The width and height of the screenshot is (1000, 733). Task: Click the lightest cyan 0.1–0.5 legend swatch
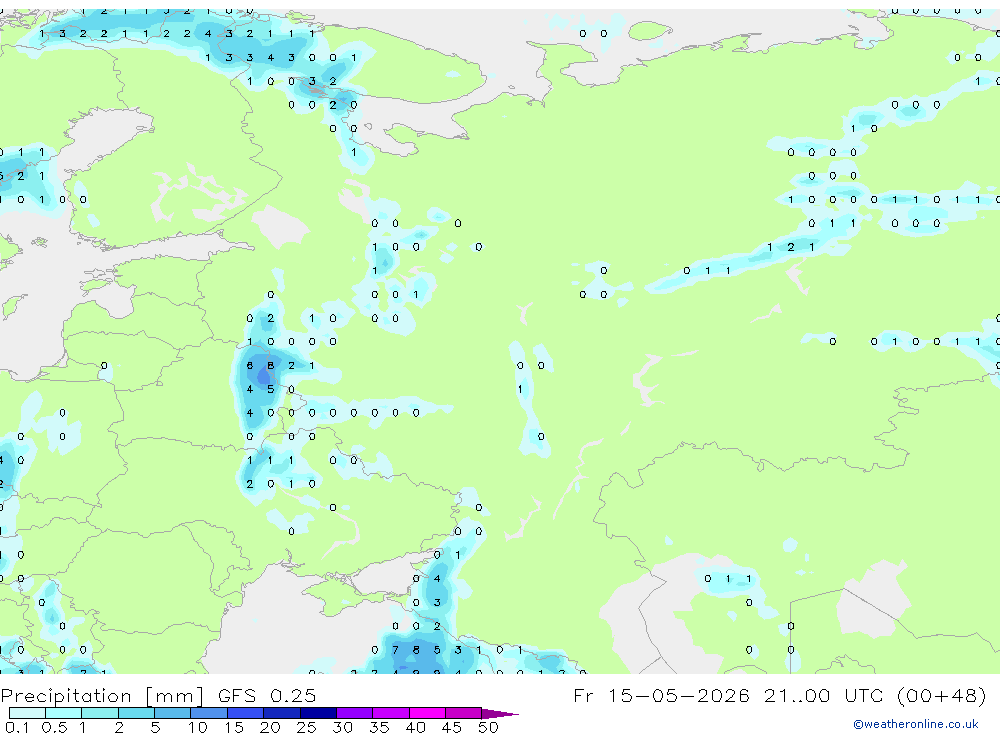pyautogui.click(x=27, y=713)
